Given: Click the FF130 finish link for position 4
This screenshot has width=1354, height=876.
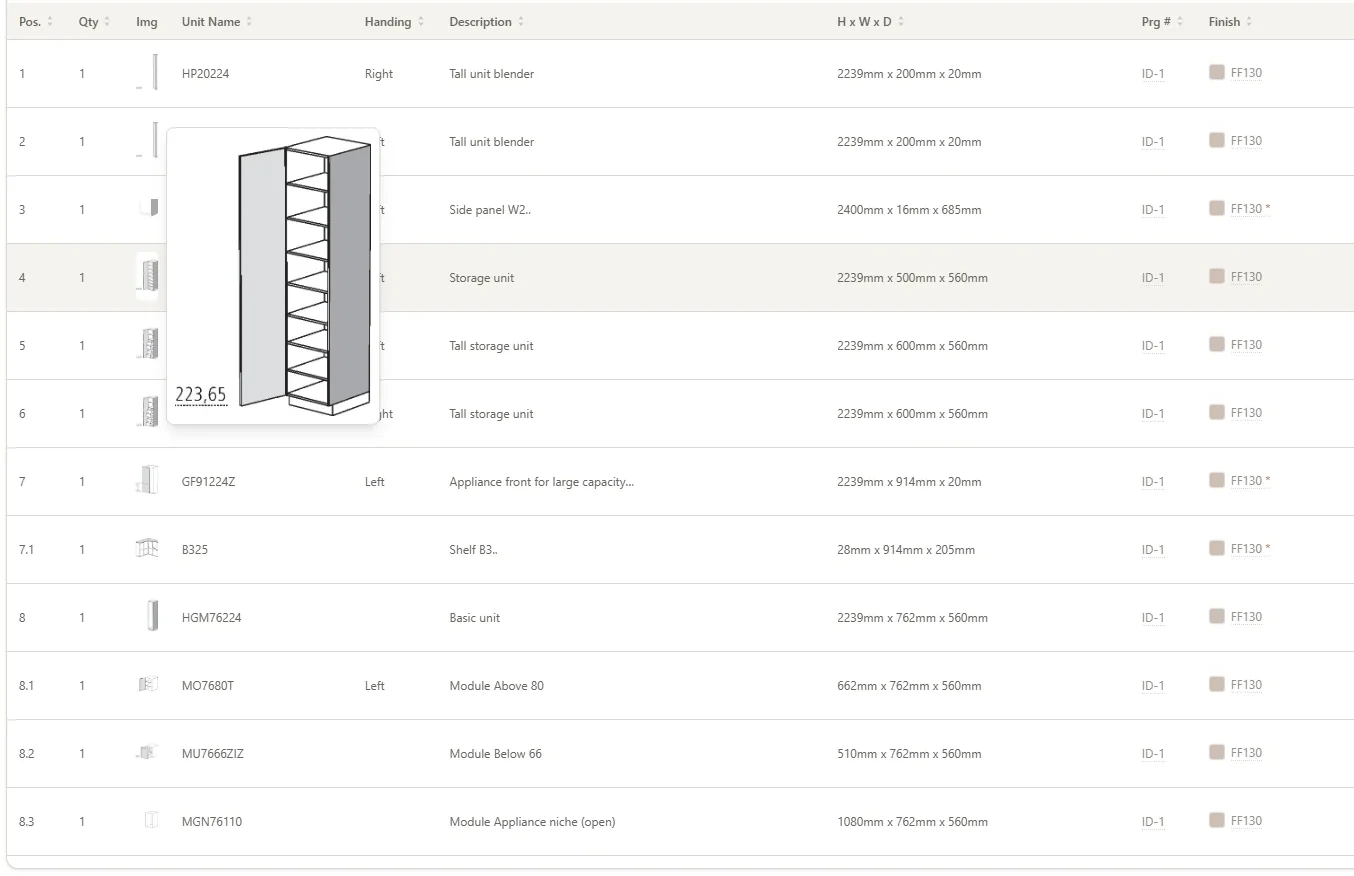Looking at the screenshot, I should click(x=1247, y=277).
